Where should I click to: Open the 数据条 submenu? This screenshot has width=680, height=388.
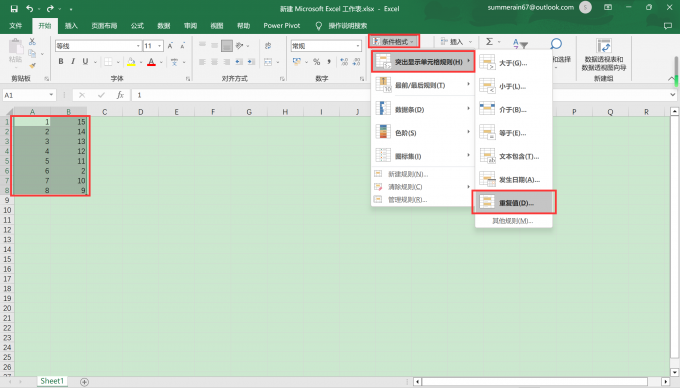(x=423, y=109)
